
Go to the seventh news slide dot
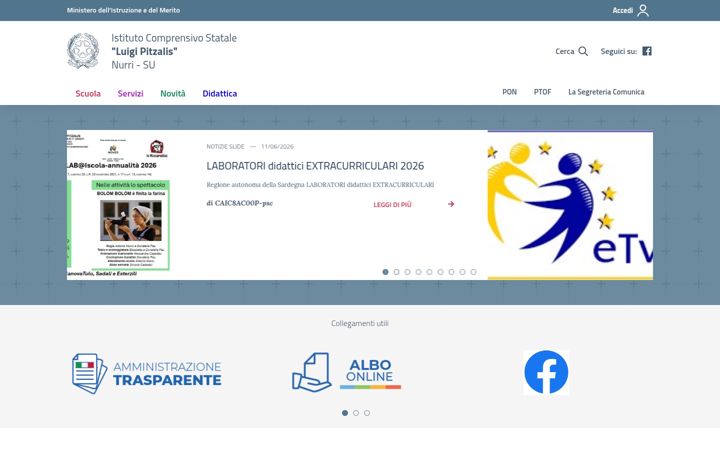[451, 272]
